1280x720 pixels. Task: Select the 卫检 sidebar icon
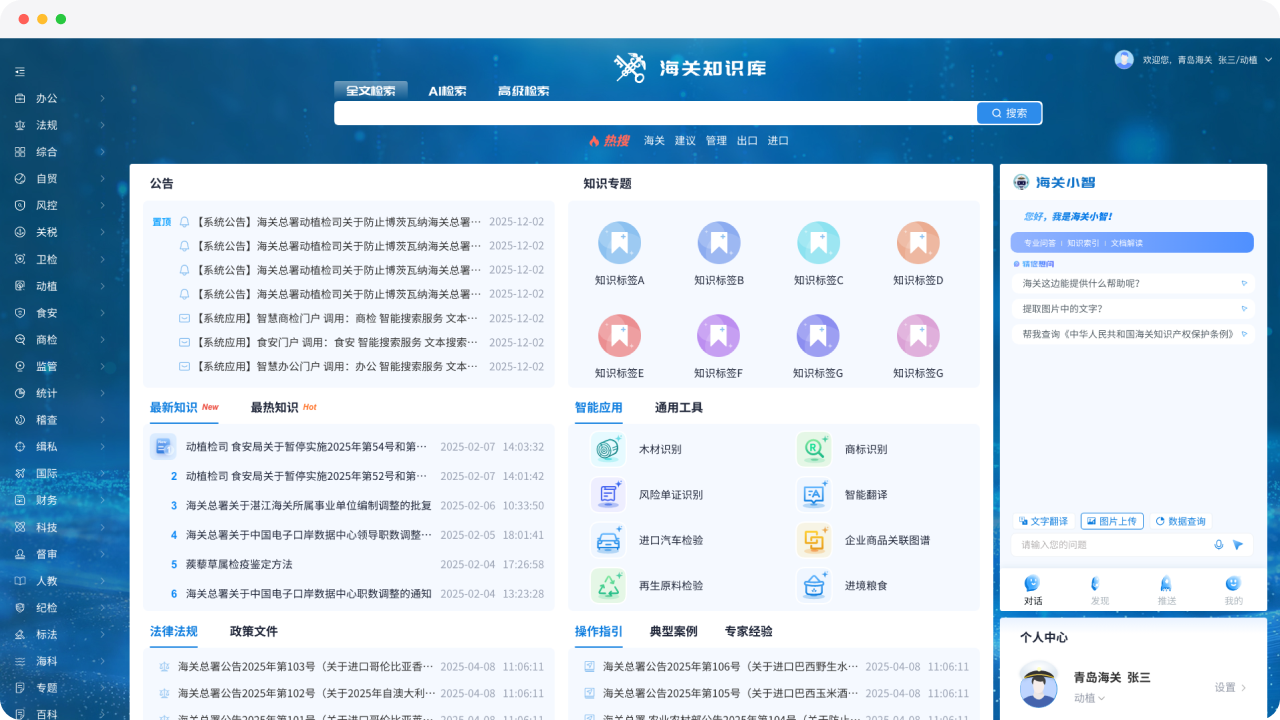tap(19, 259)
